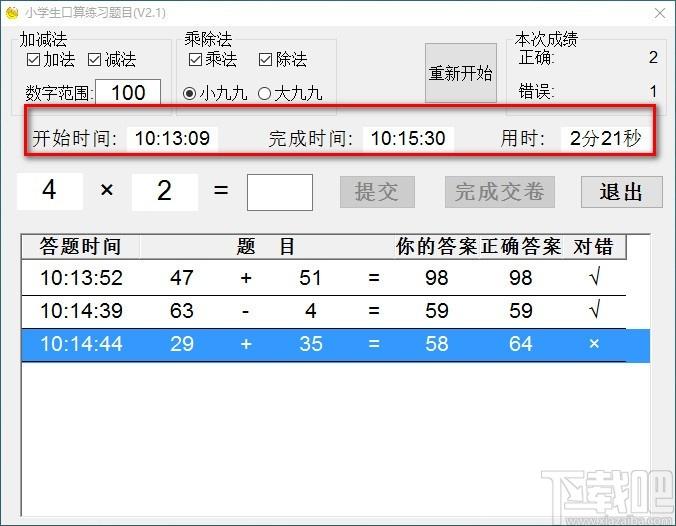The image size is (676, 526).
Task: Click the 提交 button
Action: 377,192
